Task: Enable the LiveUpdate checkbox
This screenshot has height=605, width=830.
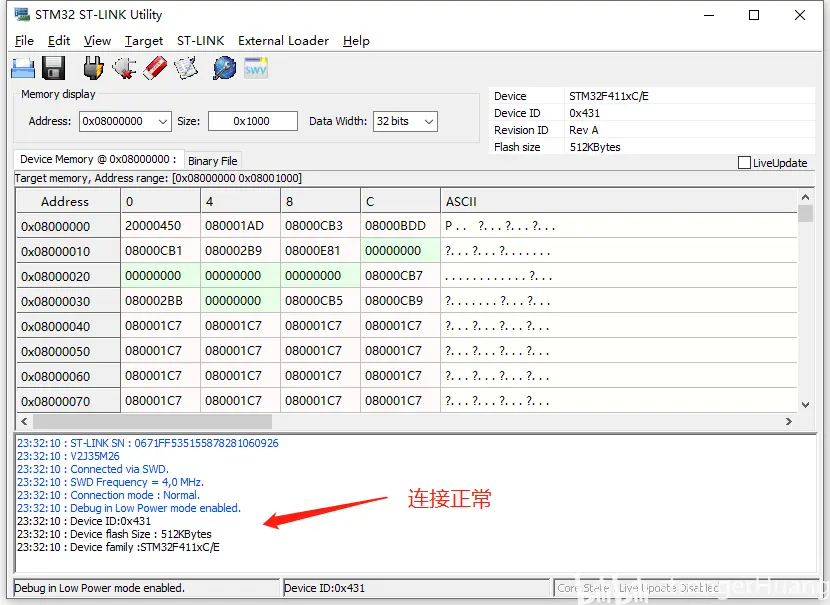Action: point(744,163)
